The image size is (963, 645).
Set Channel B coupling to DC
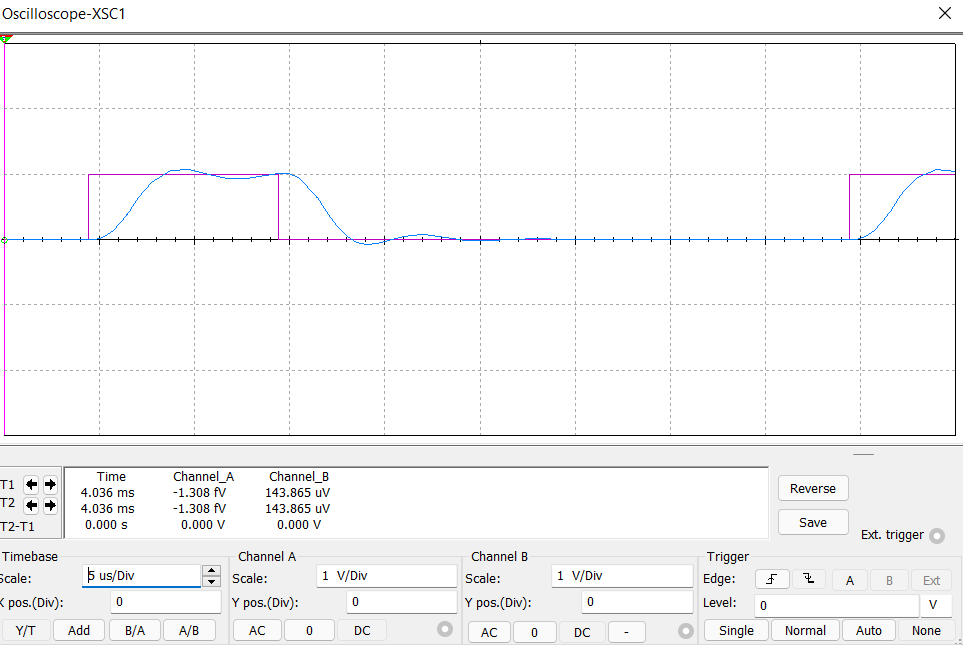582,632
